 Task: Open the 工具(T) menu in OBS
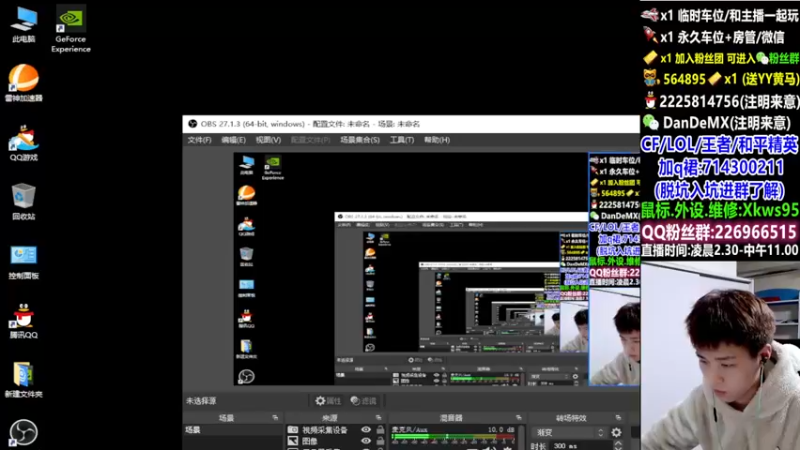(x=402, y=140)
